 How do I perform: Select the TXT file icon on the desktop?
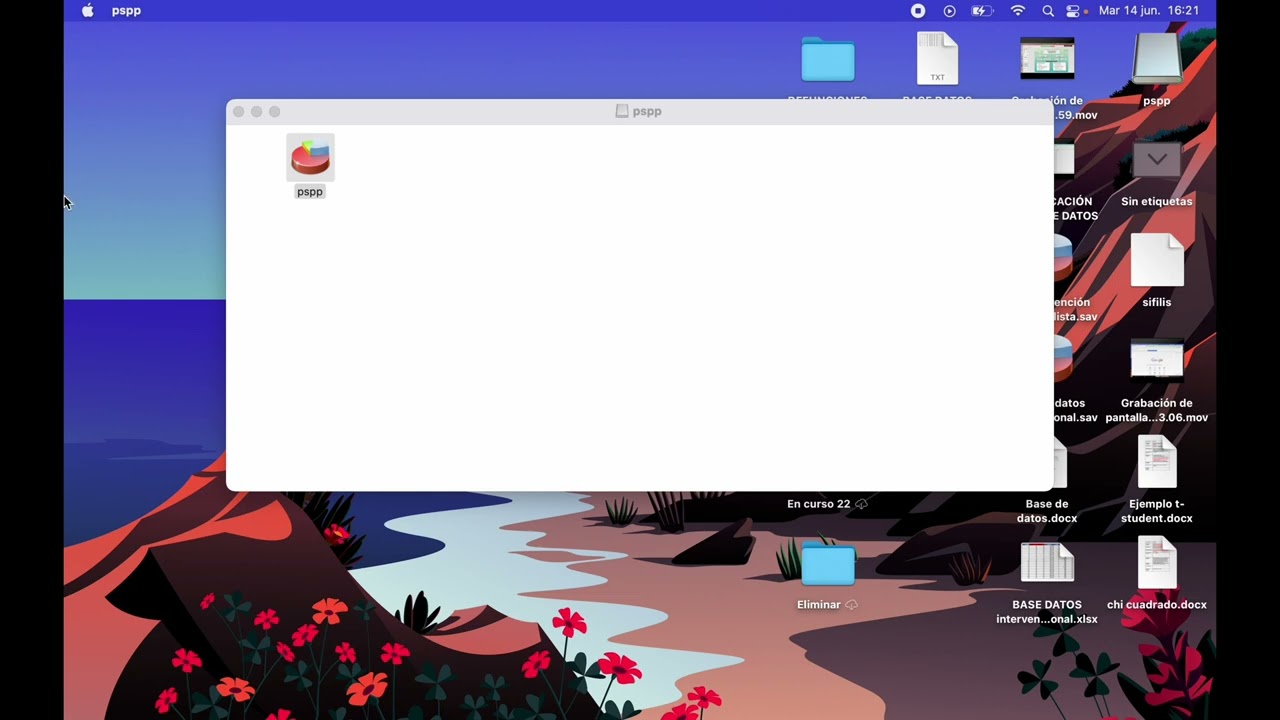click(x=938, y=58)
